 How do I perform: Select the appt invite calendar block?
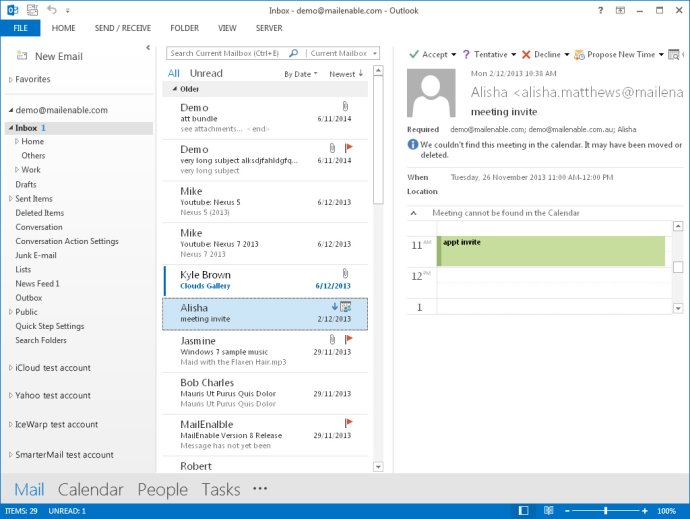(x=551, y=251)
